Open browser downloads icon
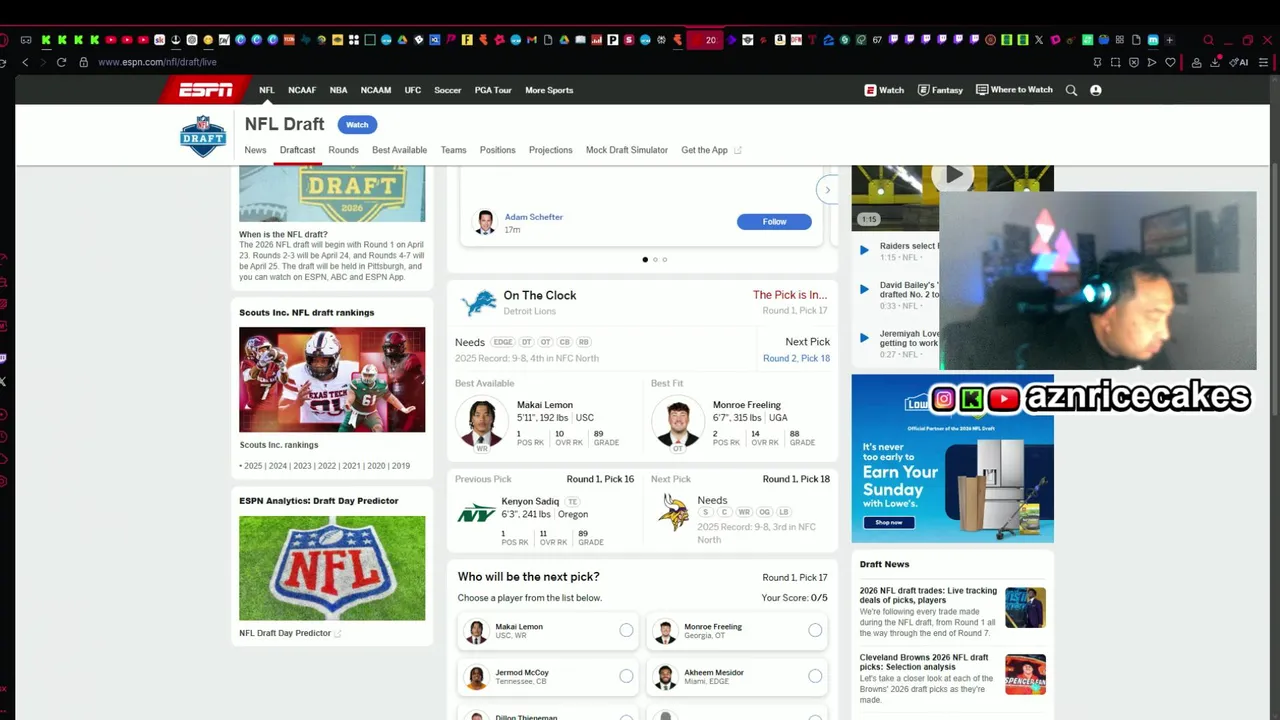Screen dimensions: 1280x720 [x=1216, y=62]
